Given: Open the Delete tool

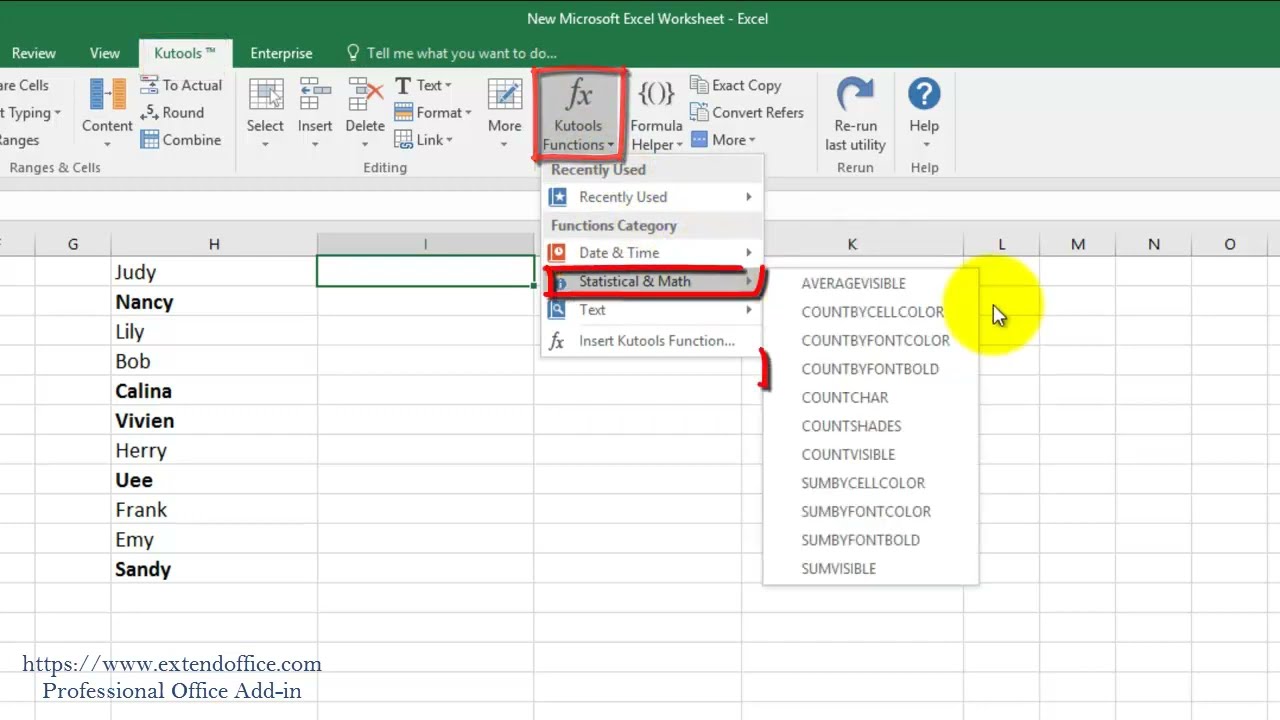Looking at the screenshot, I should pyautogui.click(x=365, y=114).
